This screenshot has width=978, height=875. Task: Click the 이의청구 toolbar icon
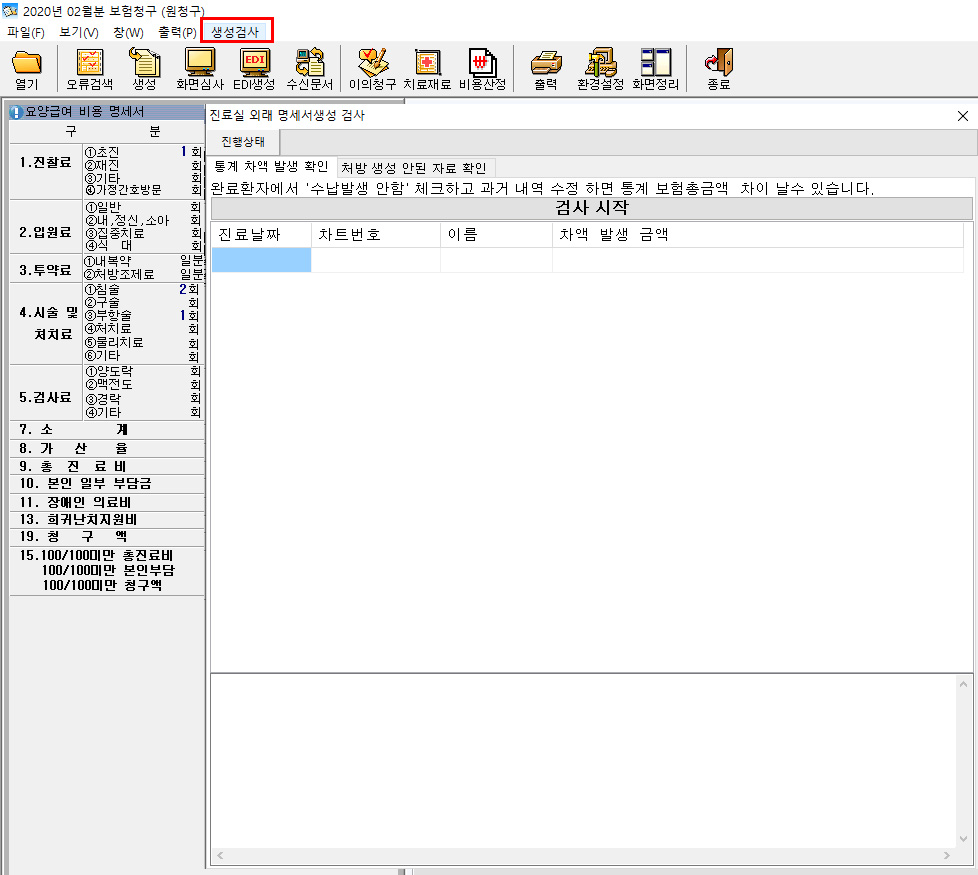coord(372,68)
